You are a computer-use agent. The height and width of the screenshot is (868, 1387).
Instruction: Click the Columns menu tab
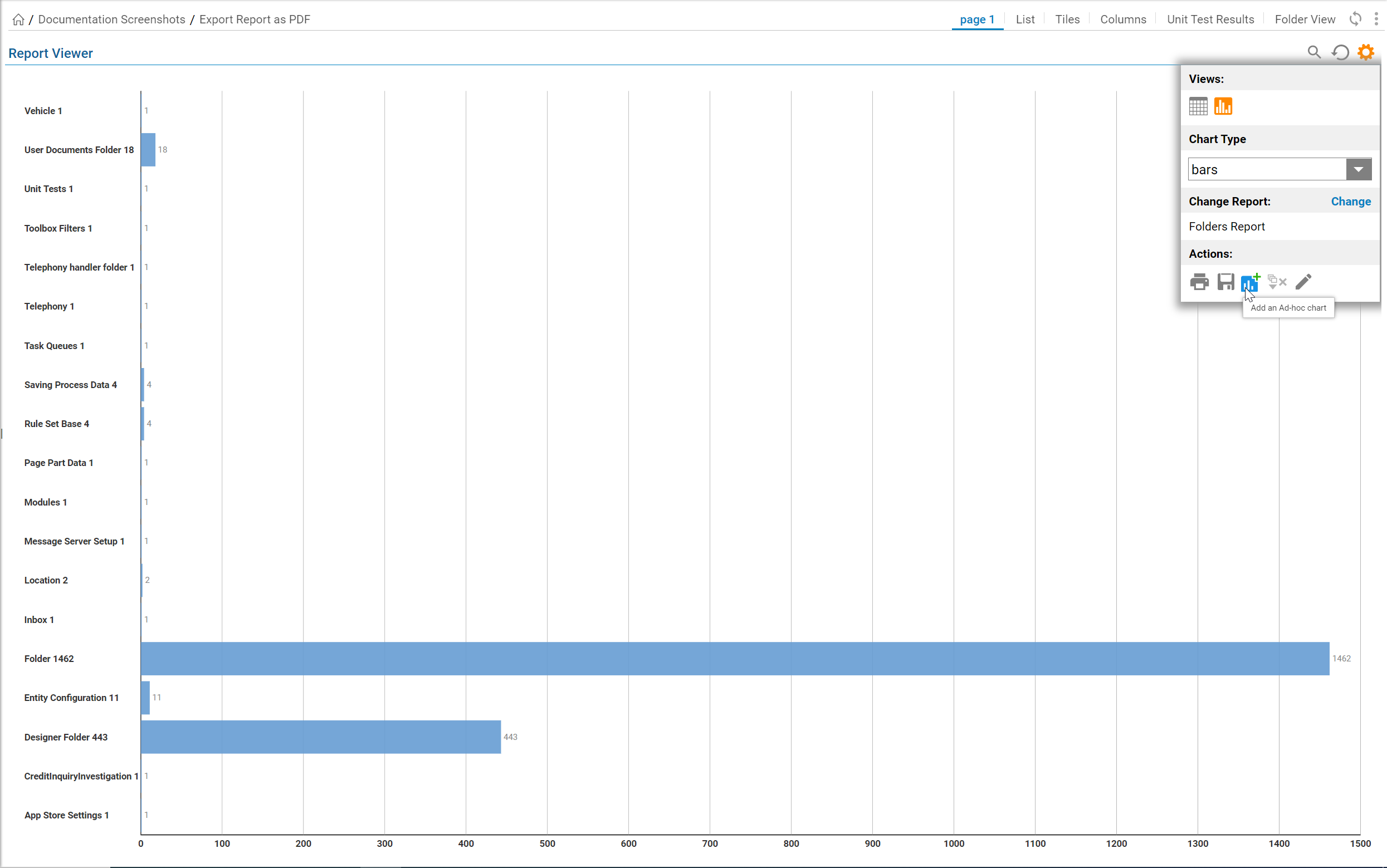pos(1123,19)
